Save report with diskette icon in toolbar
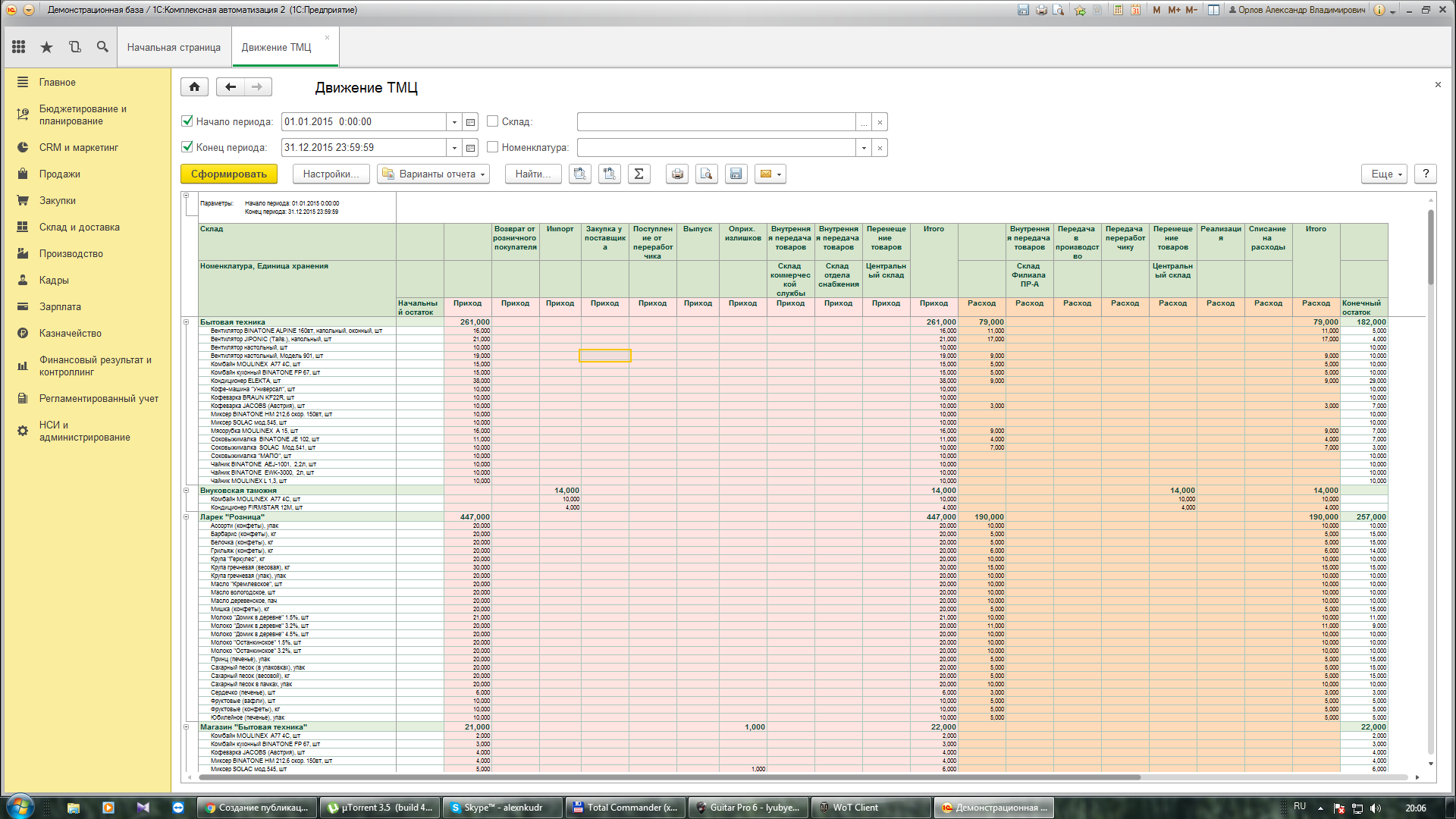 (x=736, y=174)
